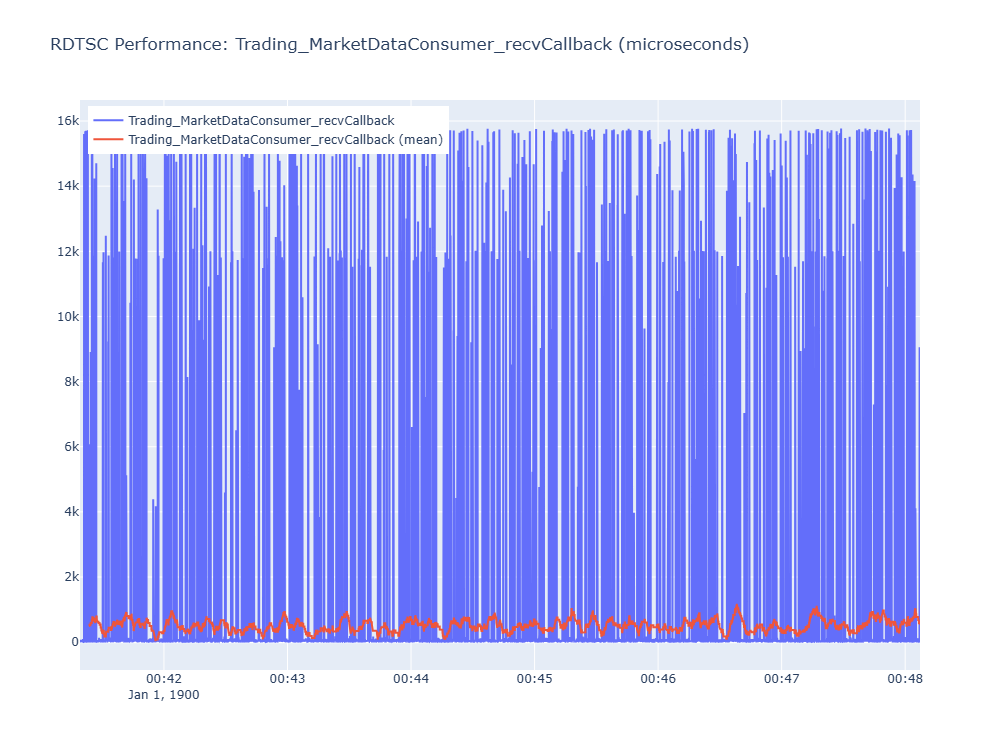Select the 4k y-axis tick label
The height and width of the screenshot is (750, 1000).
[71, 511]
